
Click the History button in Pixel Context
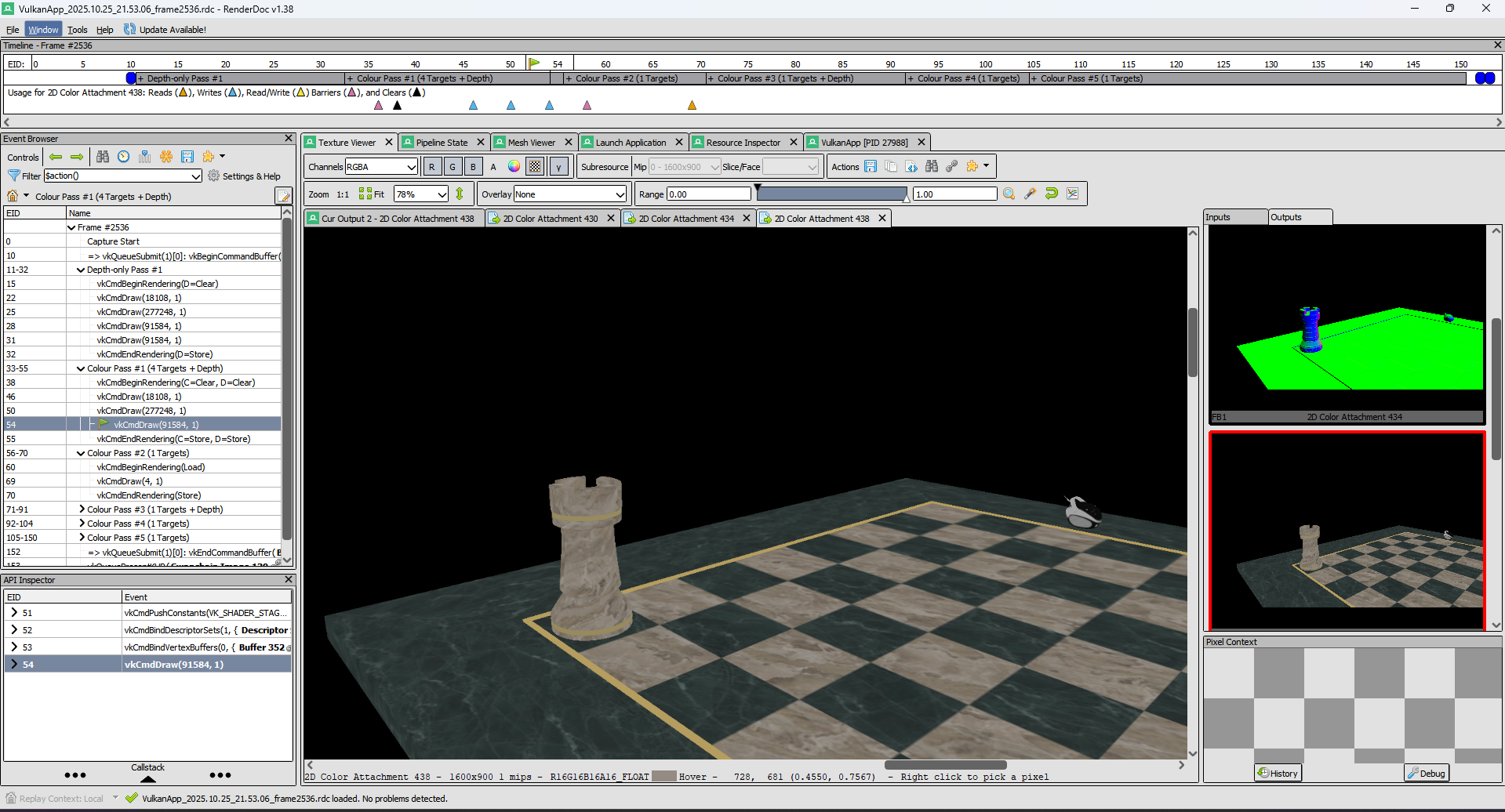(1278, 773)
